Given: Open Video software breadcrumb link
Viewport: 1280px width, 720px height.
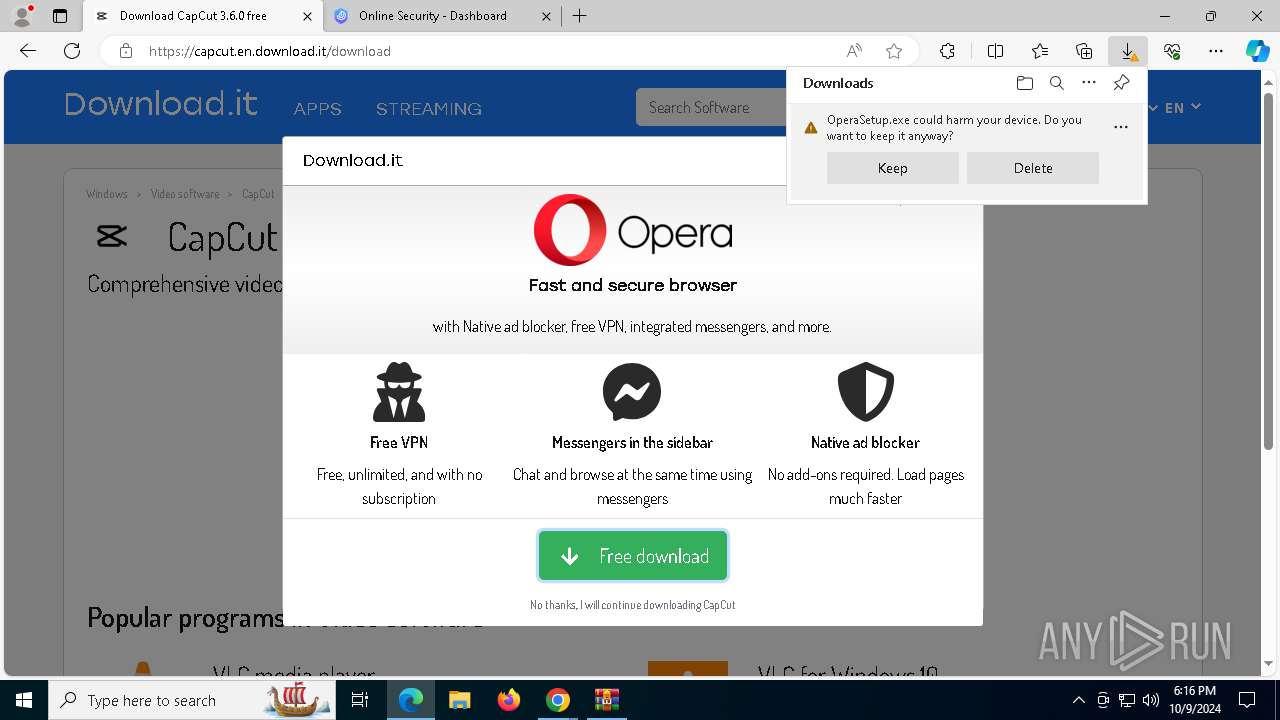Looking at the screenshot, I should pos(185,194).
